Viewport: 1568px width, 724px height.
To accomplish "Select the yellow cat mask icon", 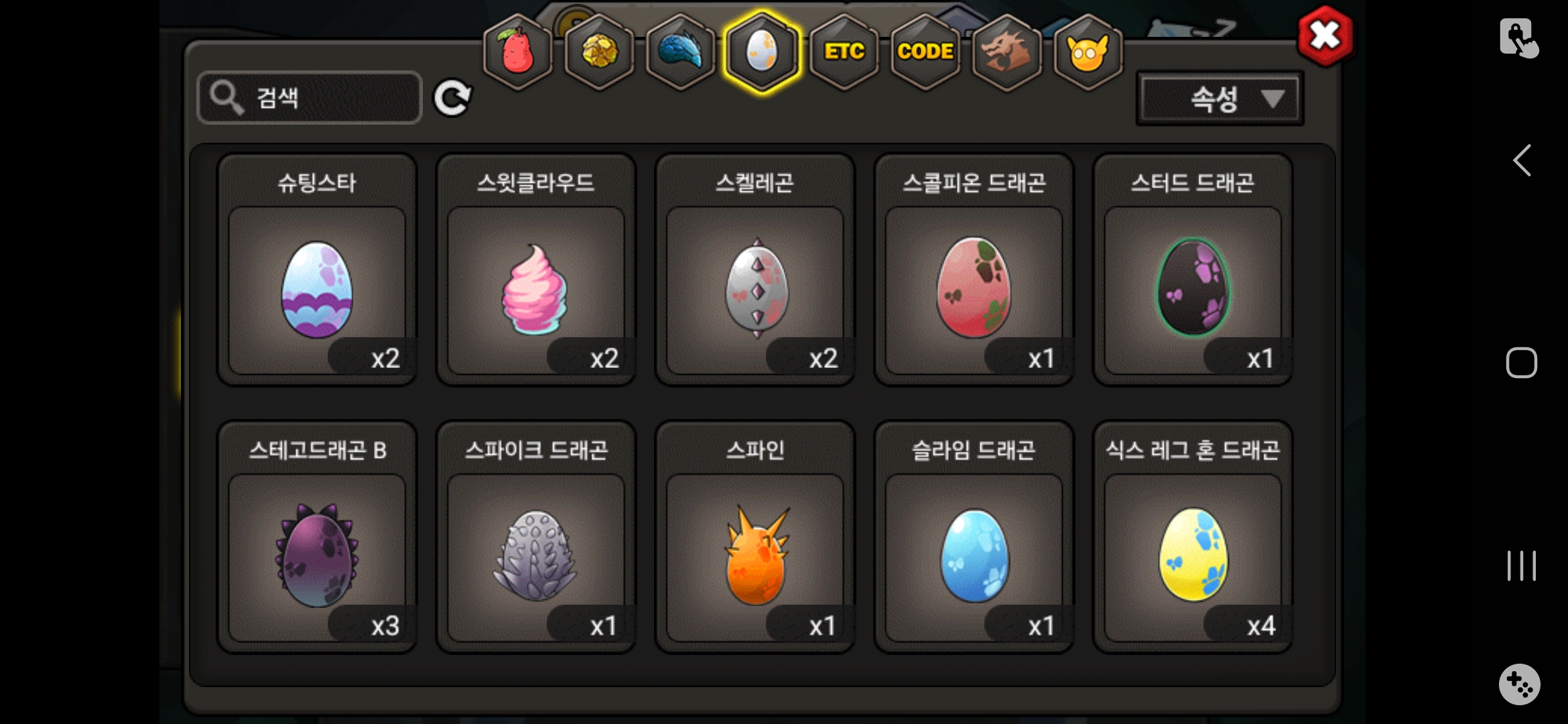I will (1088, 52).
